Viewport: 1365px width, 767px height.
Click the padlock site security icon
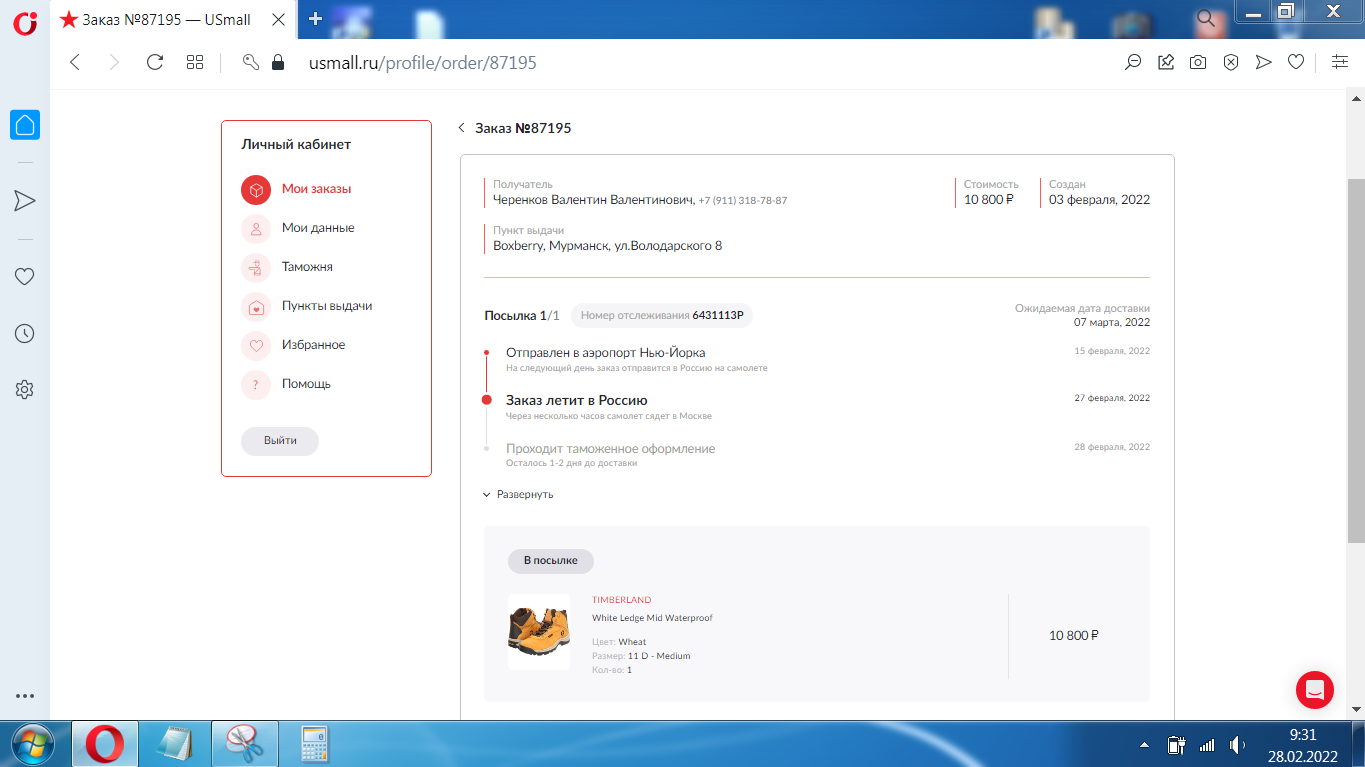click(x=278, y=62)
